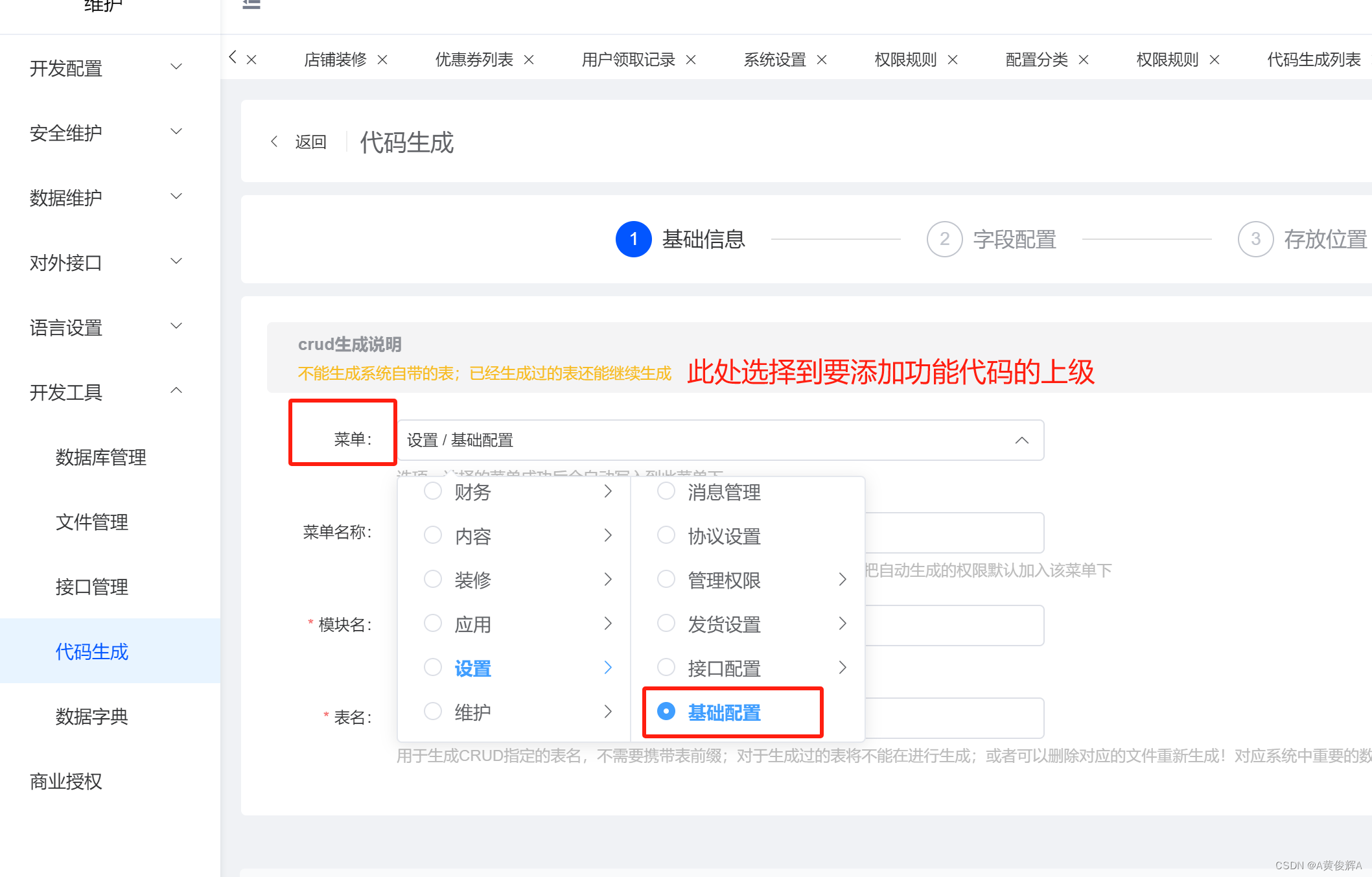Image resolution: width=1372 pixels, height=877 pixels.
Task: Open the 代码生成列表 tab
Action: click(x=1313, y=59)
